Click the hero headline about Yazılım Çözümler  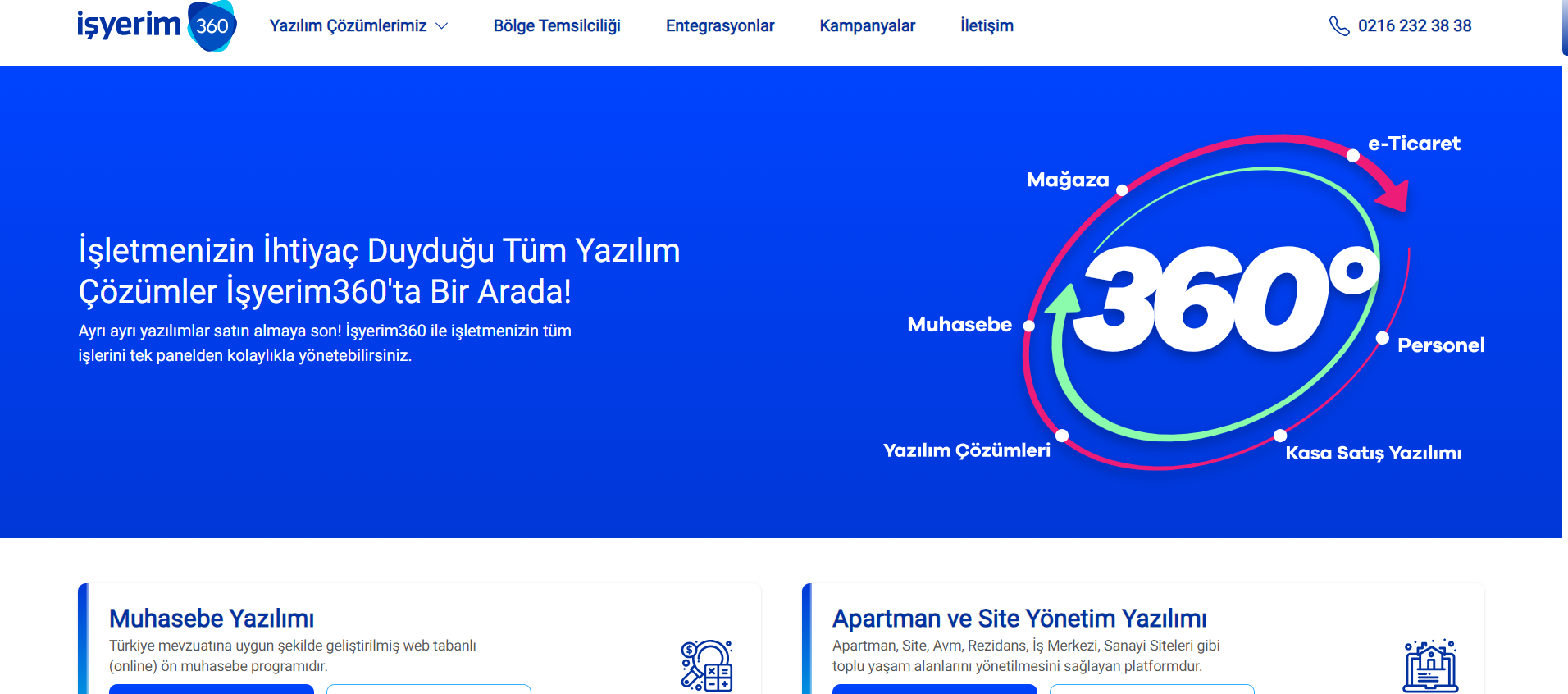379,271
